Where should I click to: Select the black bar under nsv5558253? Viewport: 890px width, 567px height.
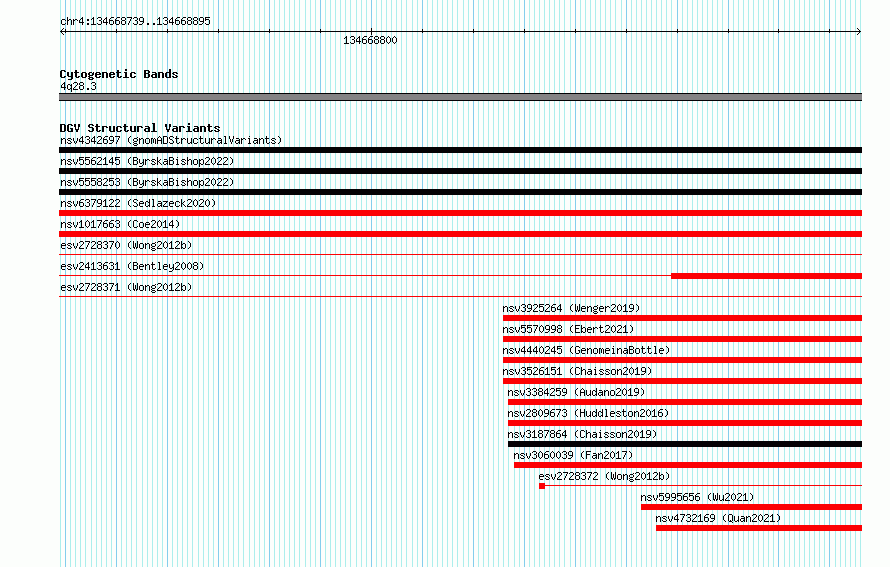[x=460, y=192]
